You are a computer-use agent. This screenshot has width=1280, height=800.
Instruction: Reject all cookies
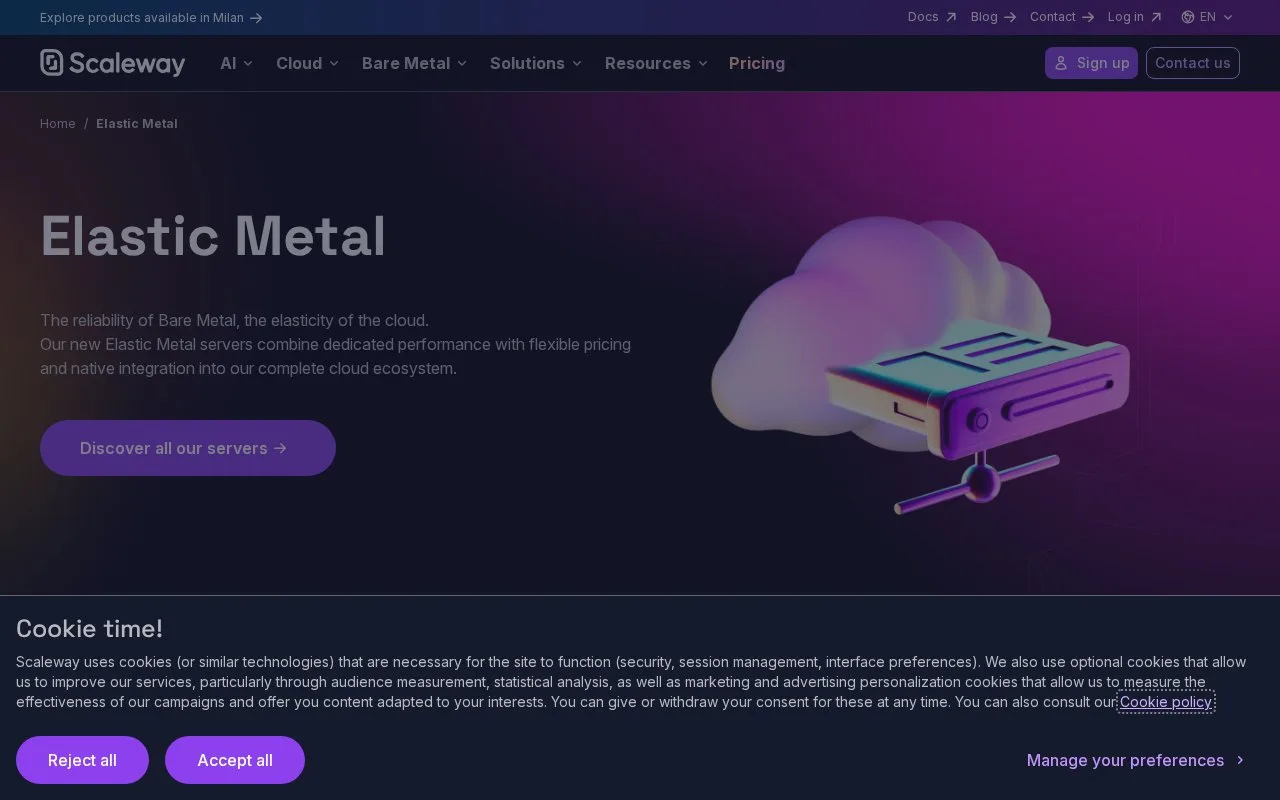(x=82, y=760)
